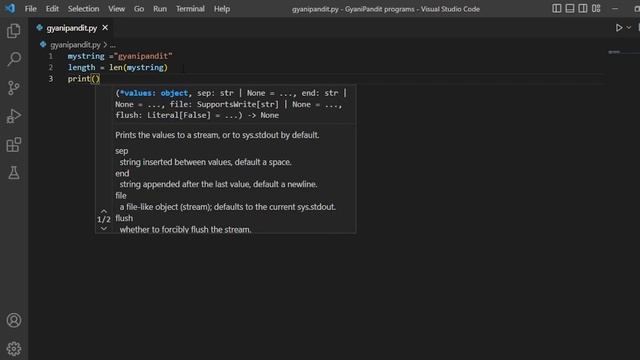
Task: Click the 'flush' parameter heading in hint
Action: [x=124, y=218]
